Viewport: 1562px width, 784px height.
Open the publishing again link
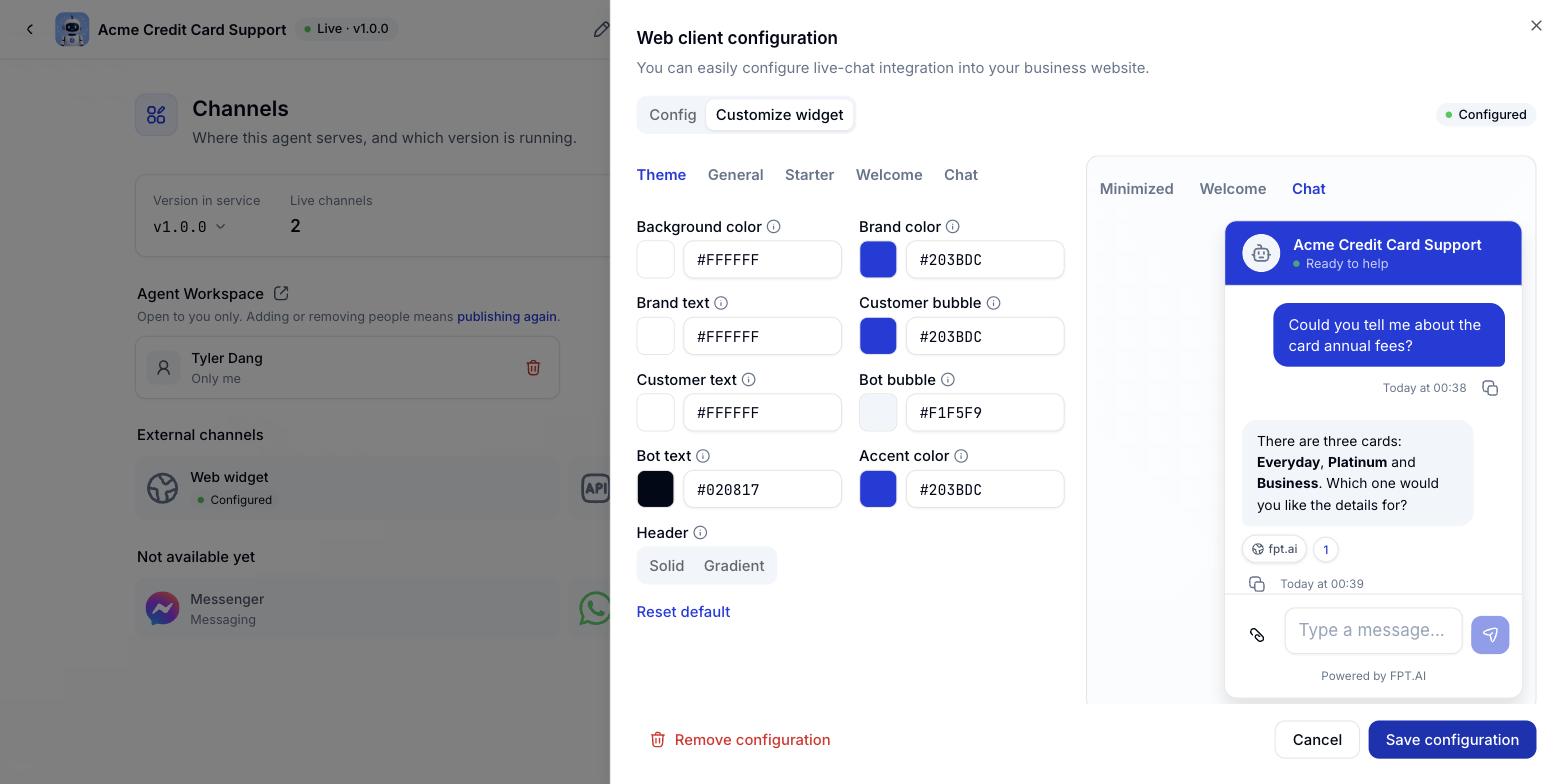coord(506,316)
